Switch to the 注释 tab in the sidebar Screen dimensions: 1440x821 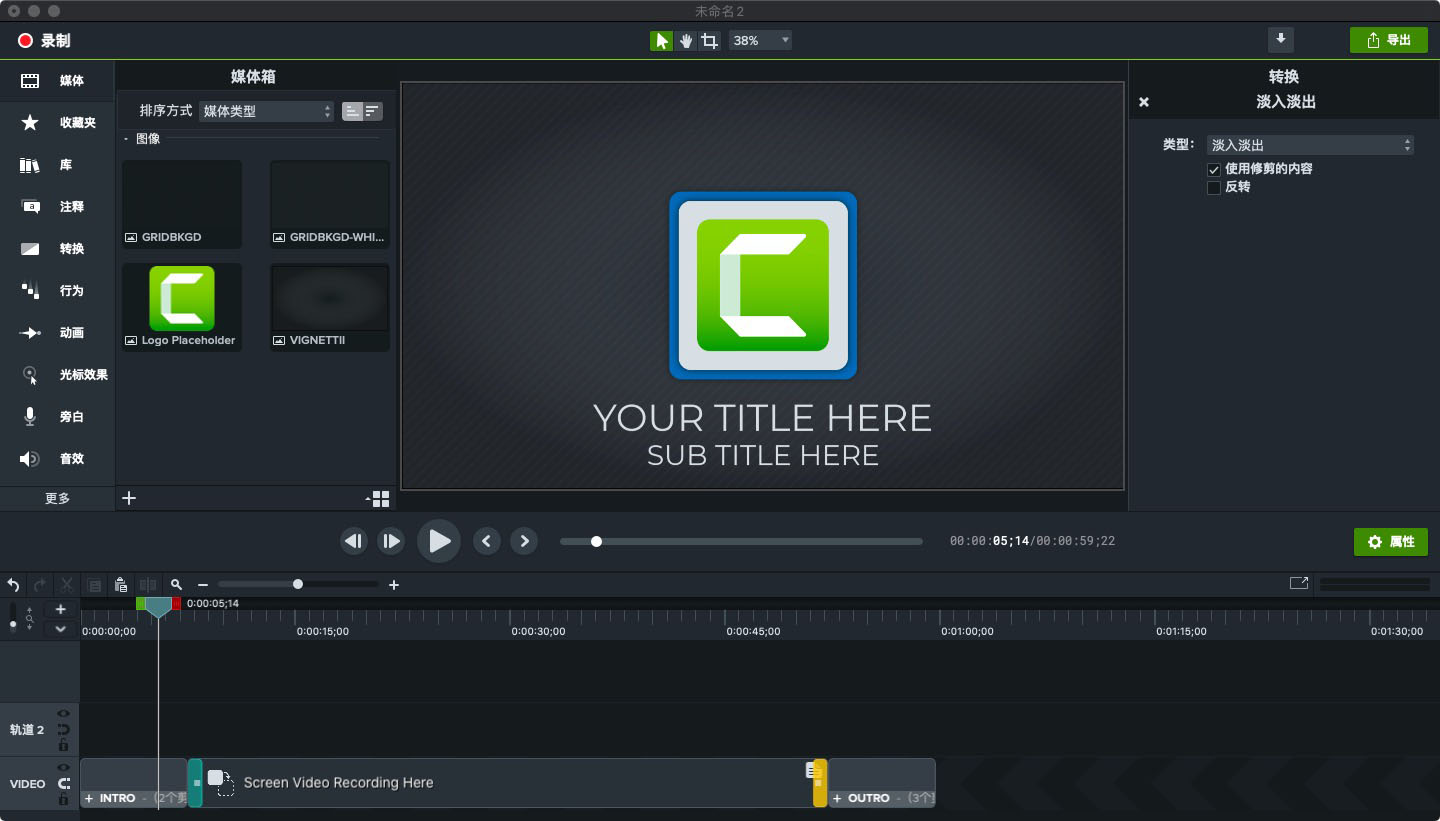[x=58, y=207]
